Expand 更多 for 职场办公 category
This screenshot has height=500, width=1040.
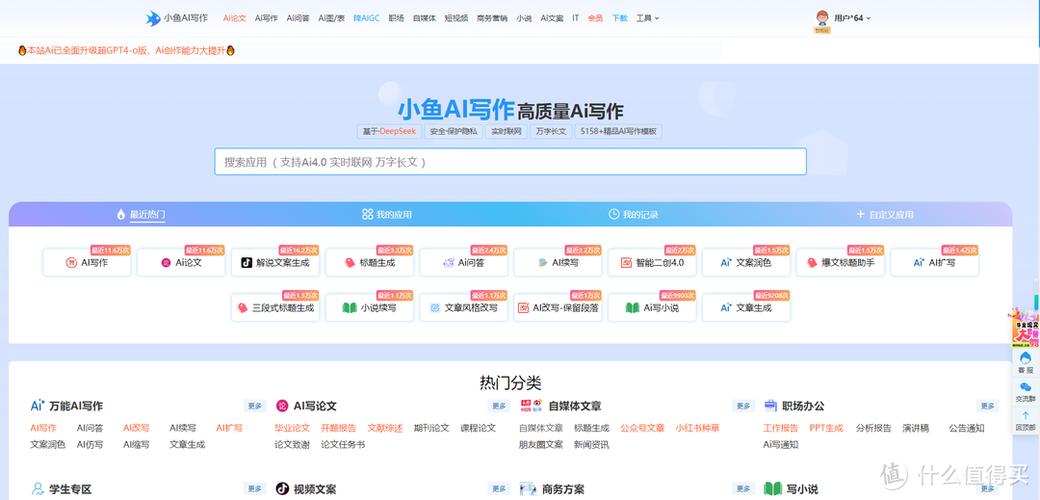[987, 406]
